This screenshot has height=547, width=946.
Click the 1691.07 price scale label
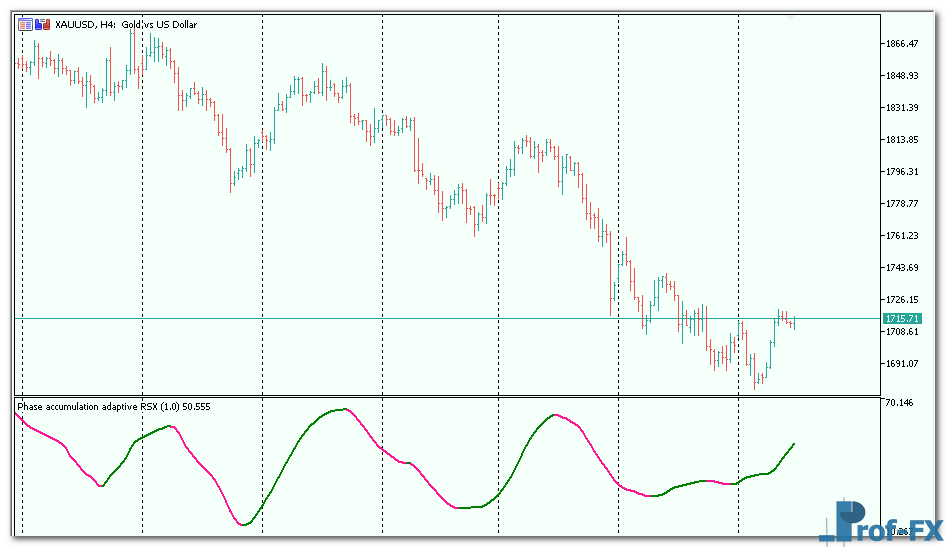901,364
